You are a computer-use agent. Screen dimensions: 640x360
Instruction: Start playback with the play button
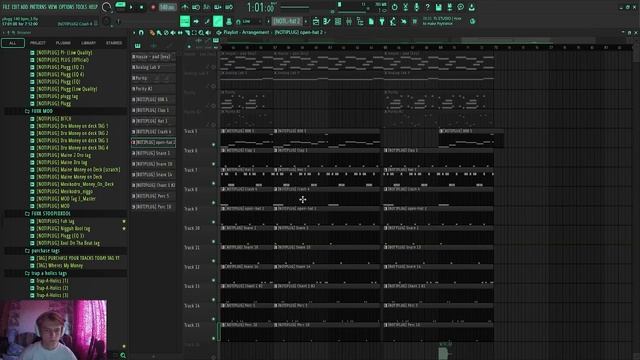pyautogui.click(x=131, y=7)
